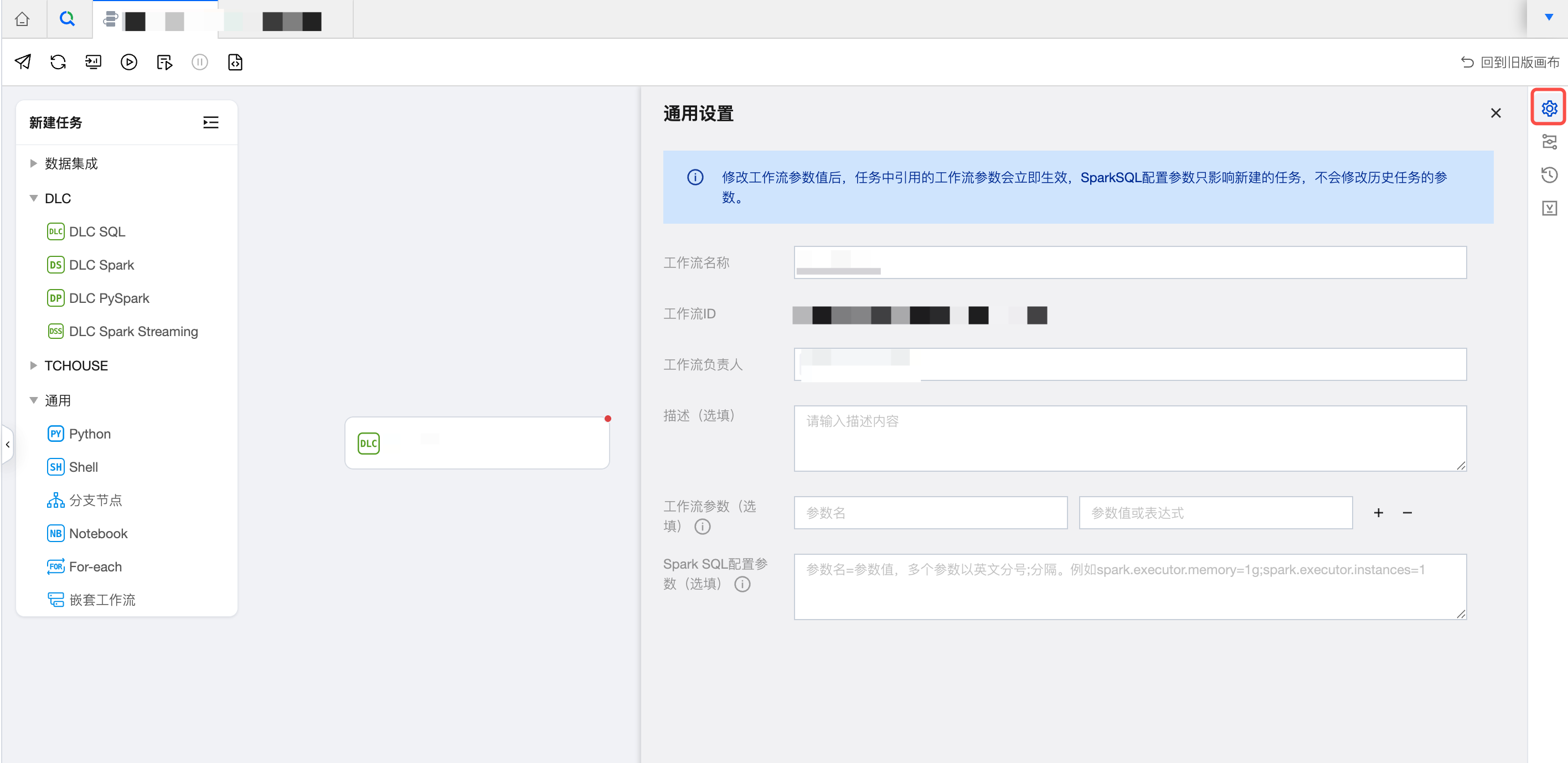This screenshot has height=763, width=1568.
Task: Click the sliders configuration icon on right sidebar
Action: click(1549, 142)
